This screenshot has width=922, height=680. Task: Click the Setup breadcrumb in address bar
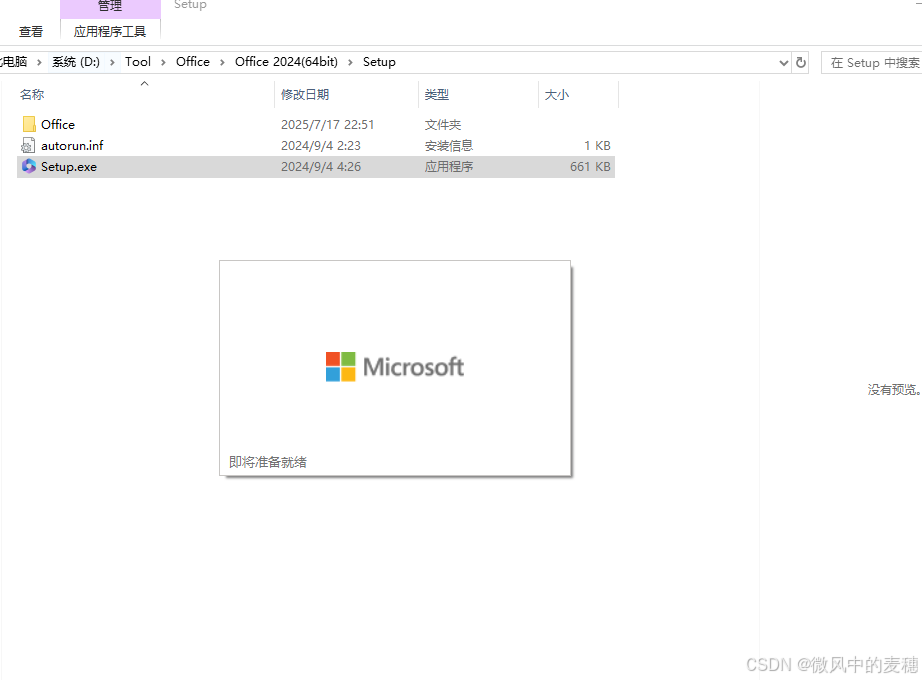pyautogui.click(x=379, y=62)
